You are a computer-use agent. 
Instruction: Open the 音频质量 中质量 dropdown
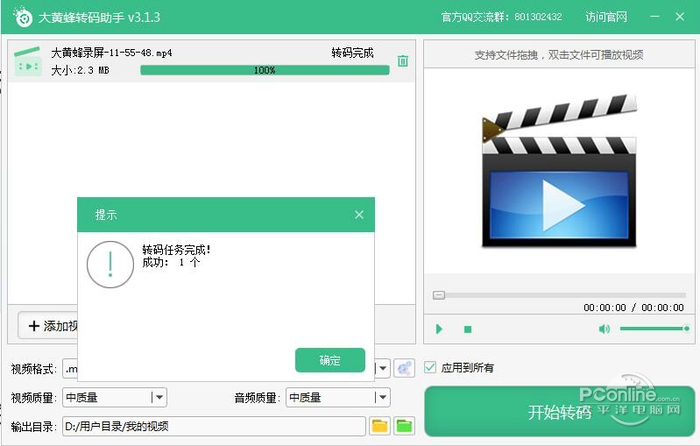pos(338,397)
